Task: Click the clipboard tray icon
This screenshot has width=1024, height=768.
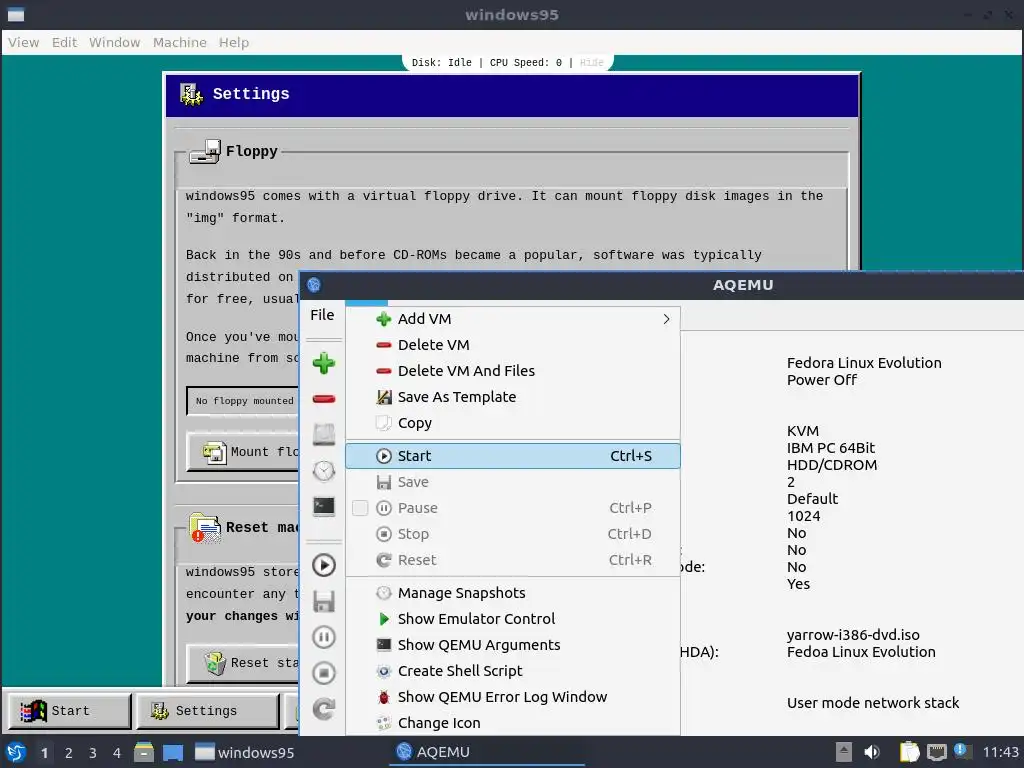Action: tap(909, 752)
